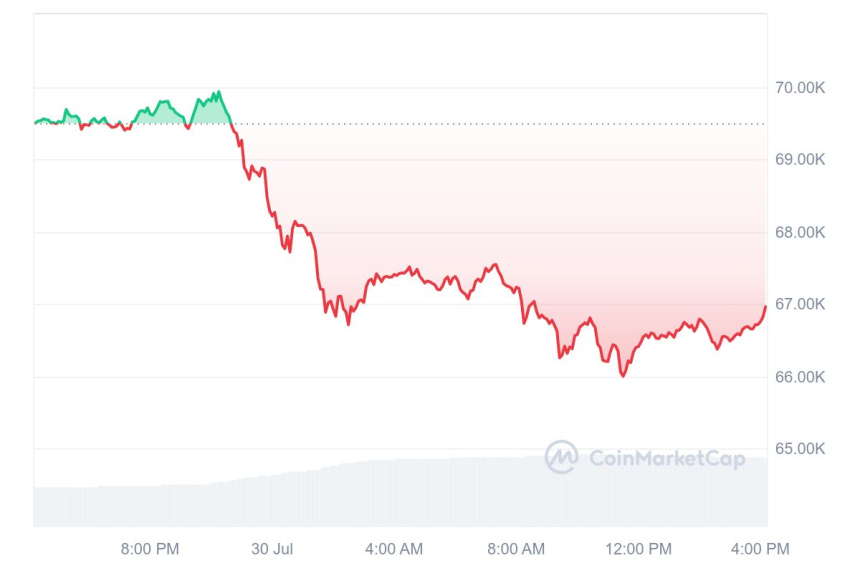Viewport: 860px width, 573px height.
Task: Click the CoinMarketCap logo icon
Action: (561, 457)
